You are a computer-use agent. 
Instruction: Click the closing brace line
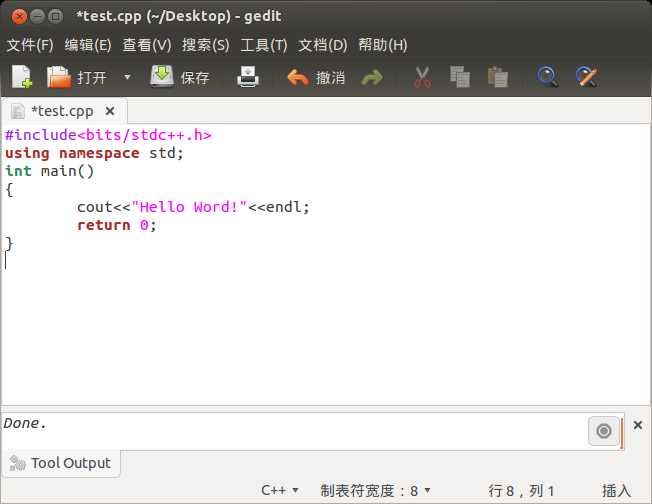coord(9,243)
